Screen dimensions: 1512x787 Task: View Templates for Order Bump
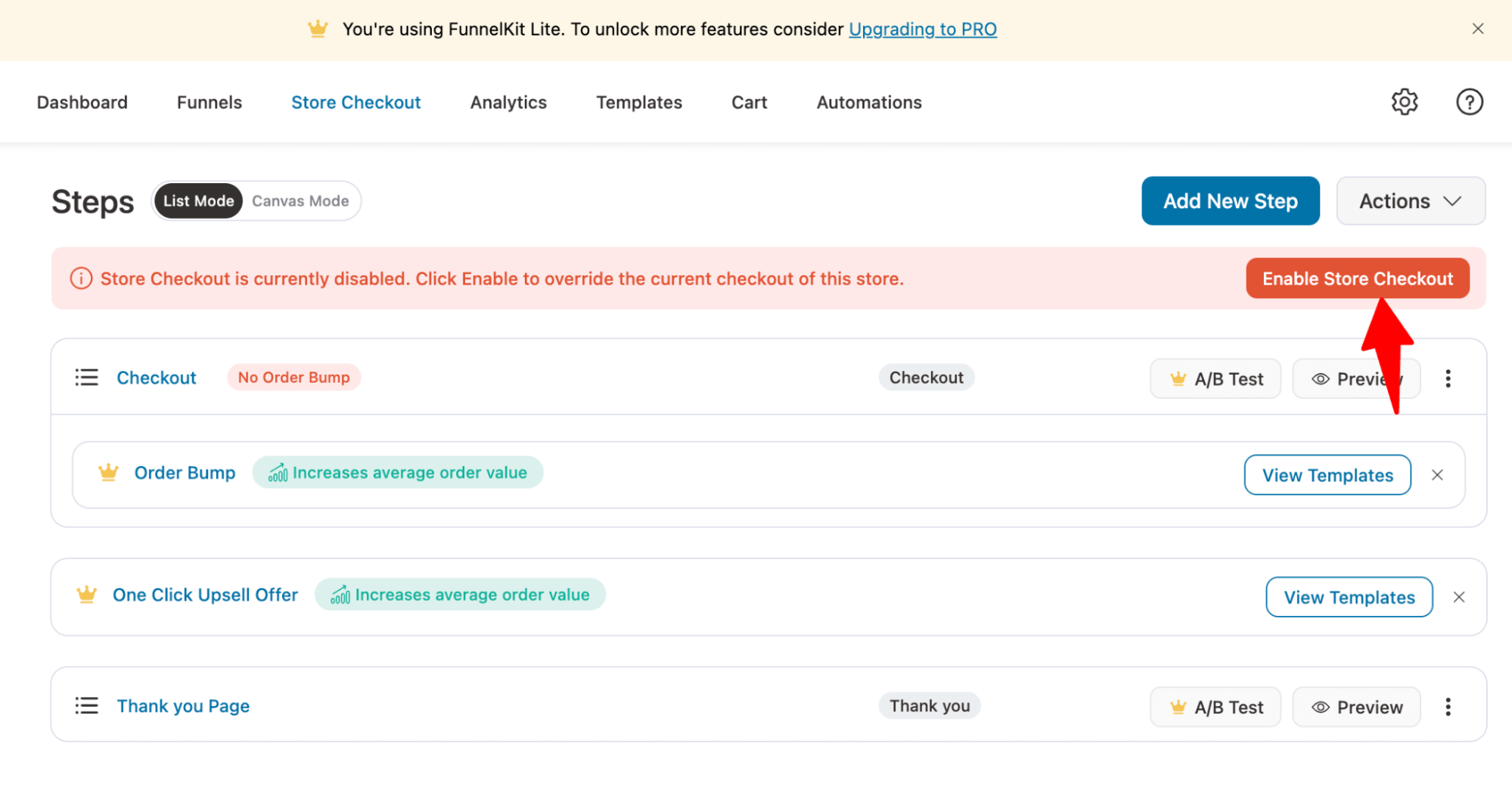(1327, 475)
